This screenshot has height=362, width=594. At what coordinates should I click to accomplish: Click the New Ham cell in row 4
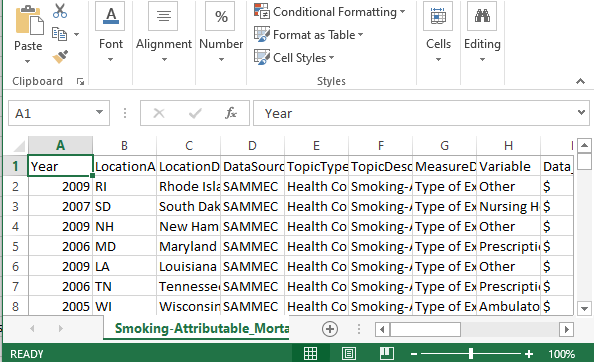point(189,226)
